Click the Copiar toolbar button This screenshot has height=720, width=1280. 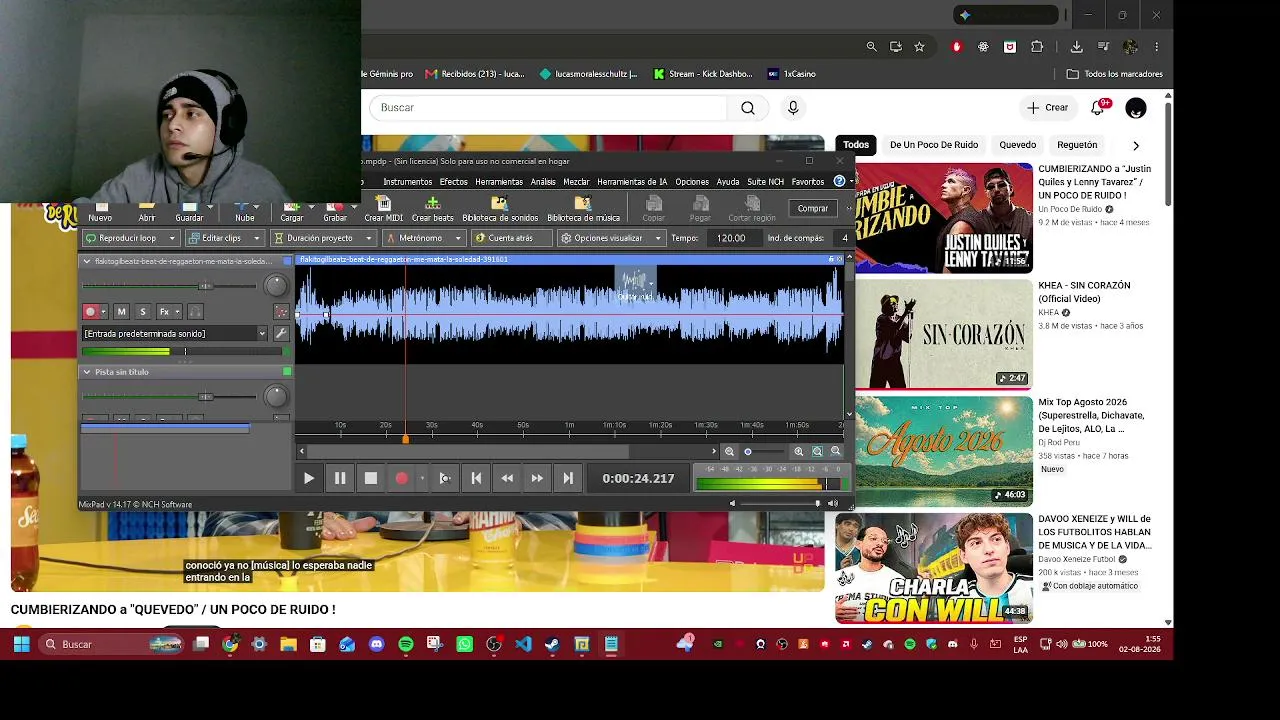point(653,209)
